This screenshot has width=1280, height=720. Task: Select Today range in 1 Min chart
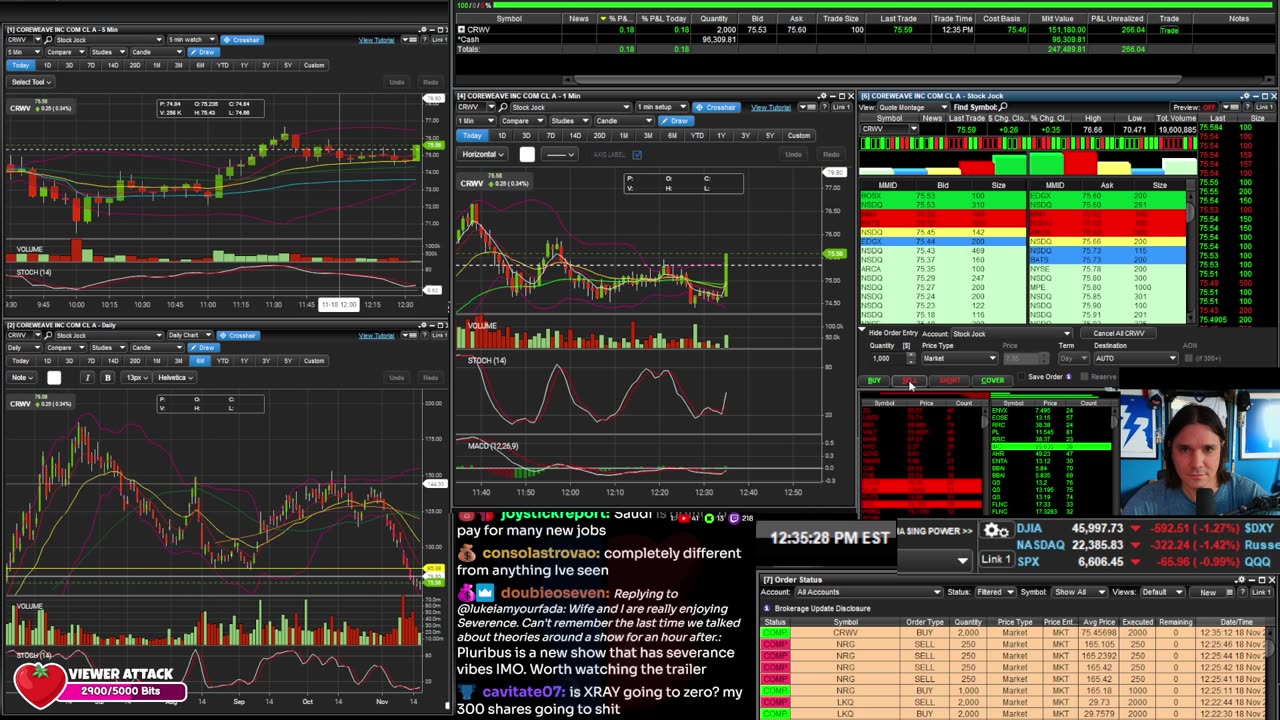click(x=472, y=135)
